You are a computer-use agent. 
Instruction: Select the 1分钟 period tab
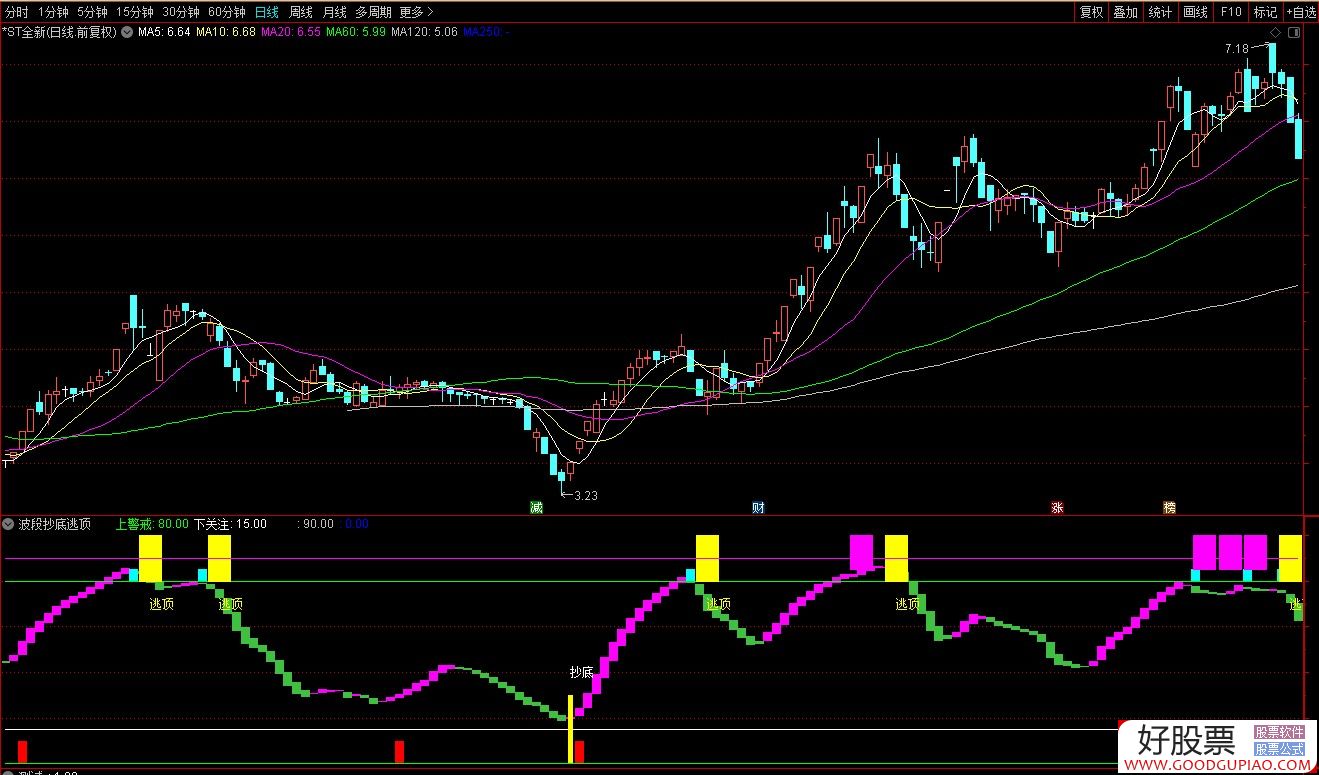pos(53,12)
